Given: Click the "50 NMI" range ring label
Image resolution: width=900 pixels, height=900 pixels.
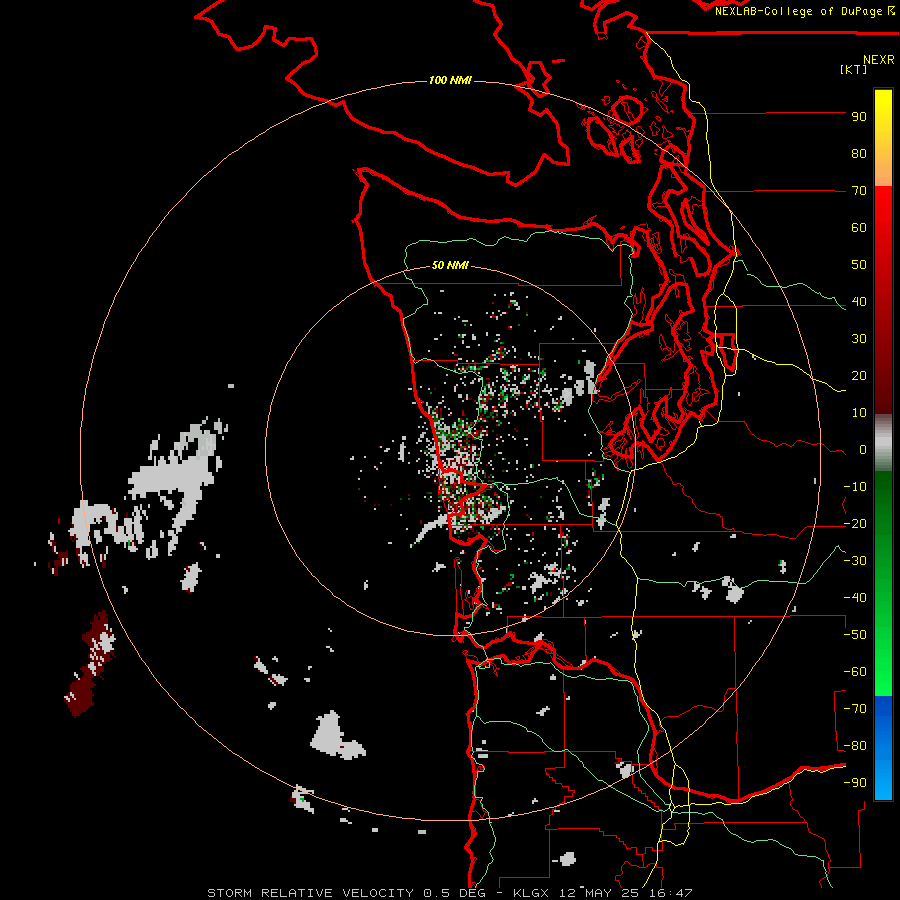Looking at the screenshot, I should click(x=450, y=265).
